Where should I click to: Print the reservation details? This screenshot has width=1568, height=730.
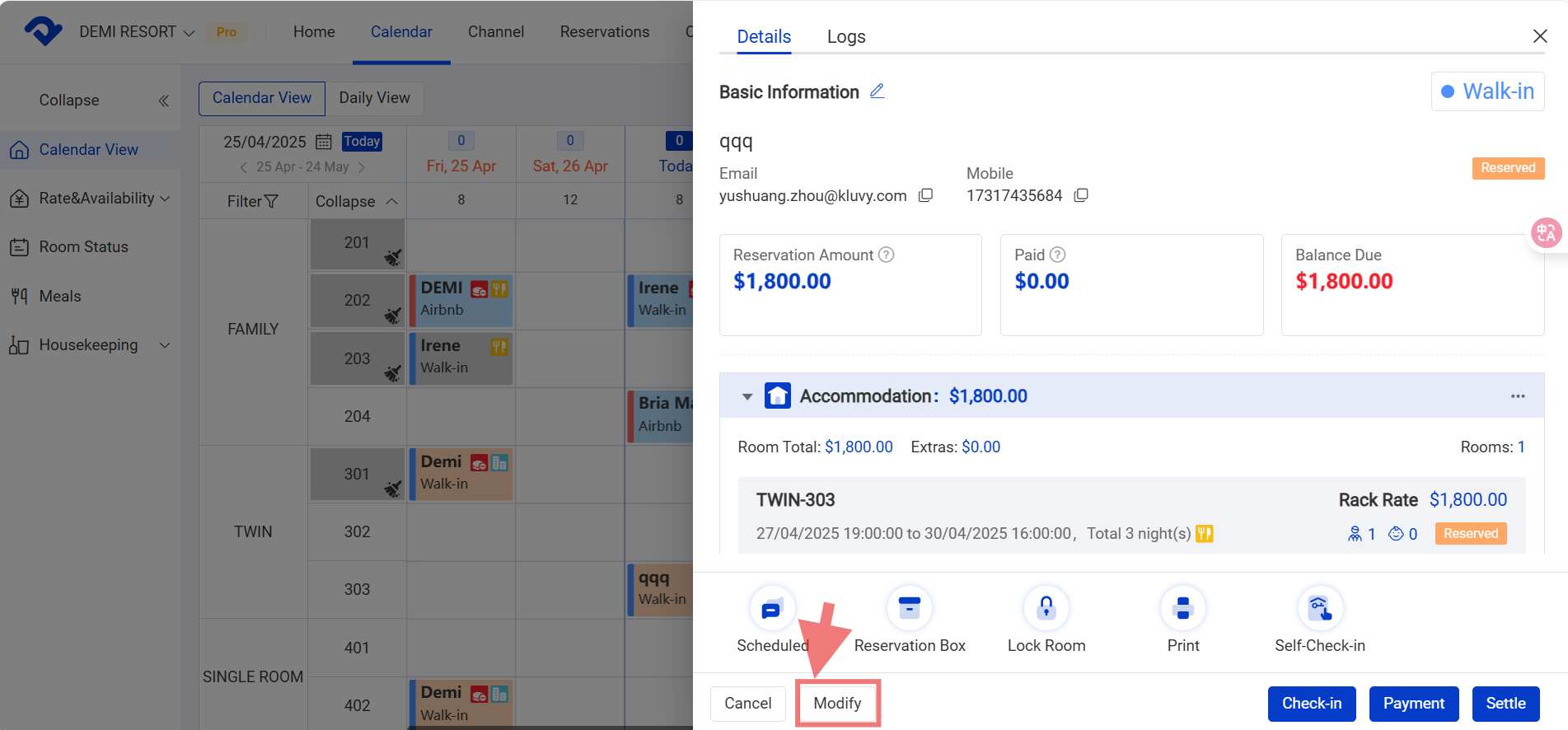(x=1182, y=610)
